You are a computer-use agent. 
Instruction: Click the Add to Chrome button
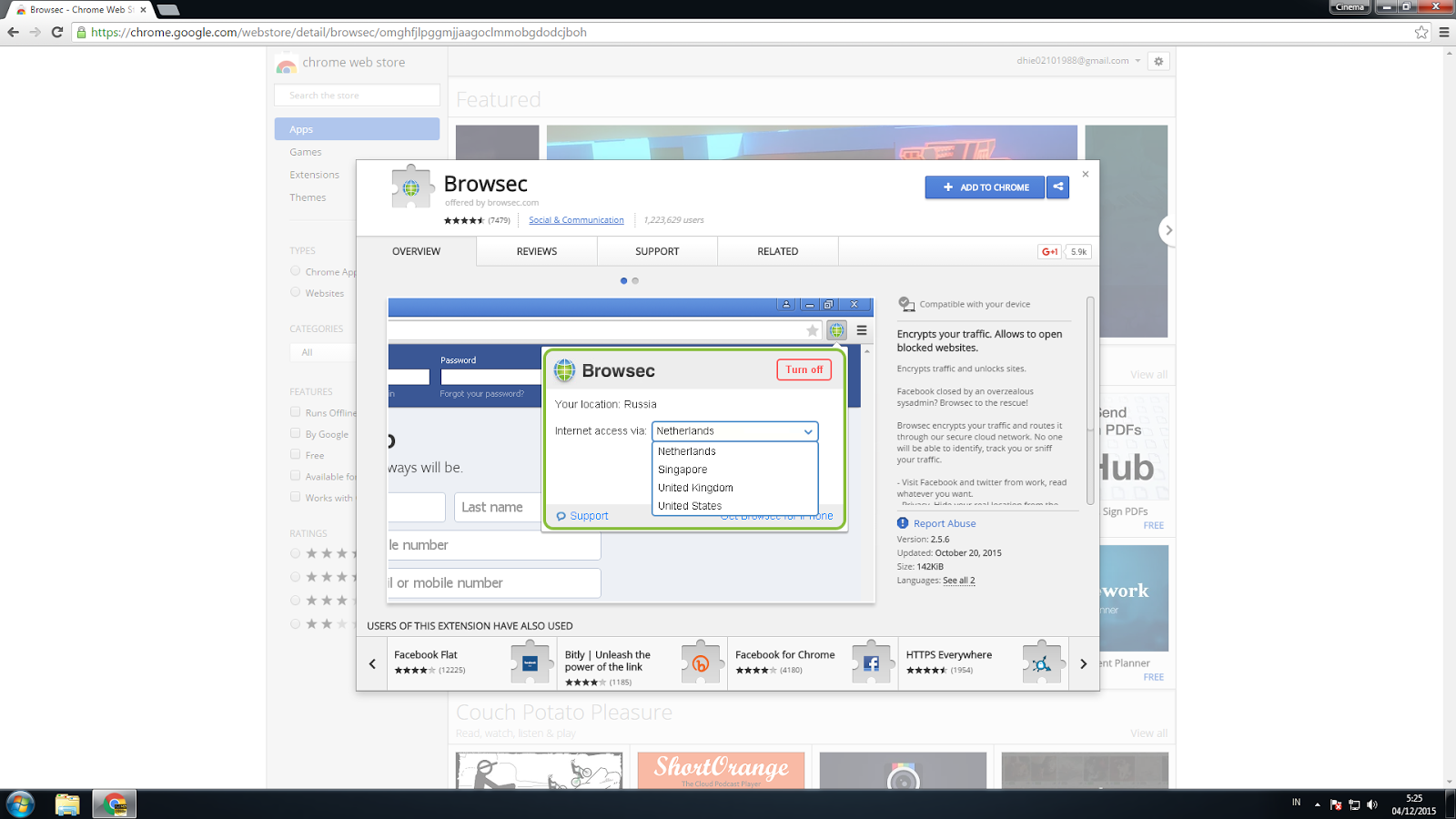point(985,187)
